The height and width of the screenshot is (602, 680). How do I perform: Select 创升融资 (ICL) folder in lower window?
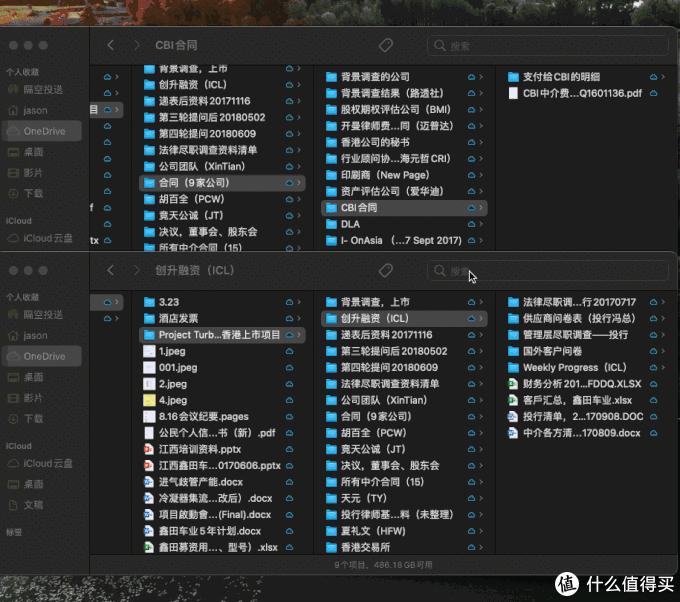[404, 318]
